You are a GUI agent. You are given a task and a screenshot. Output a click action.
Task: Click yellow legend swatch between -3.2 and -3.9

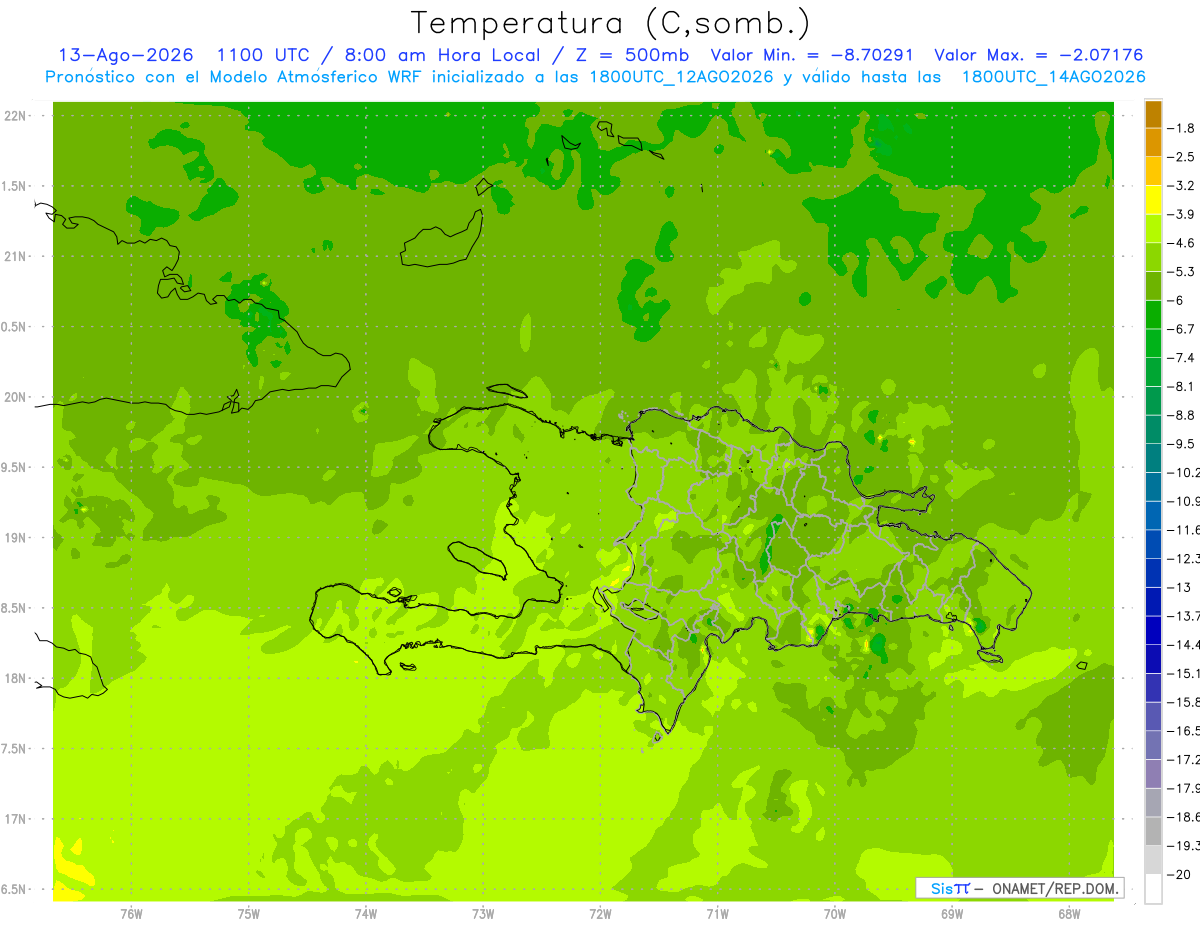coord(1153,200)
